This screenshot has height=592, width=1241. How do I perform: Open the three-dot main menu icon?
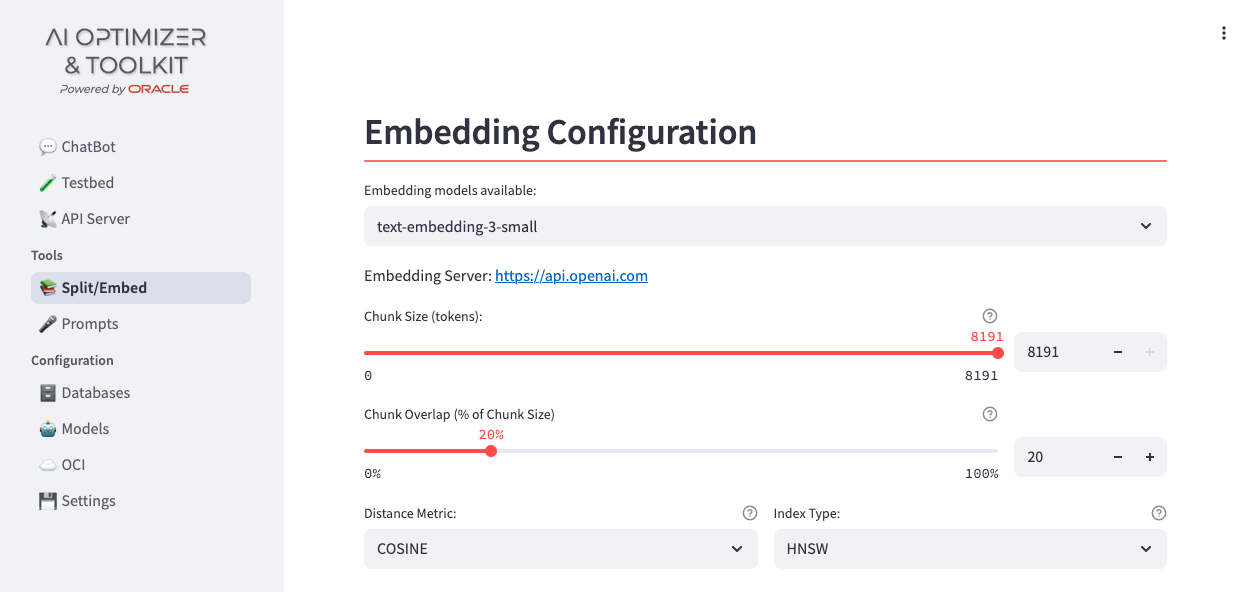(x=1223, y=33)
